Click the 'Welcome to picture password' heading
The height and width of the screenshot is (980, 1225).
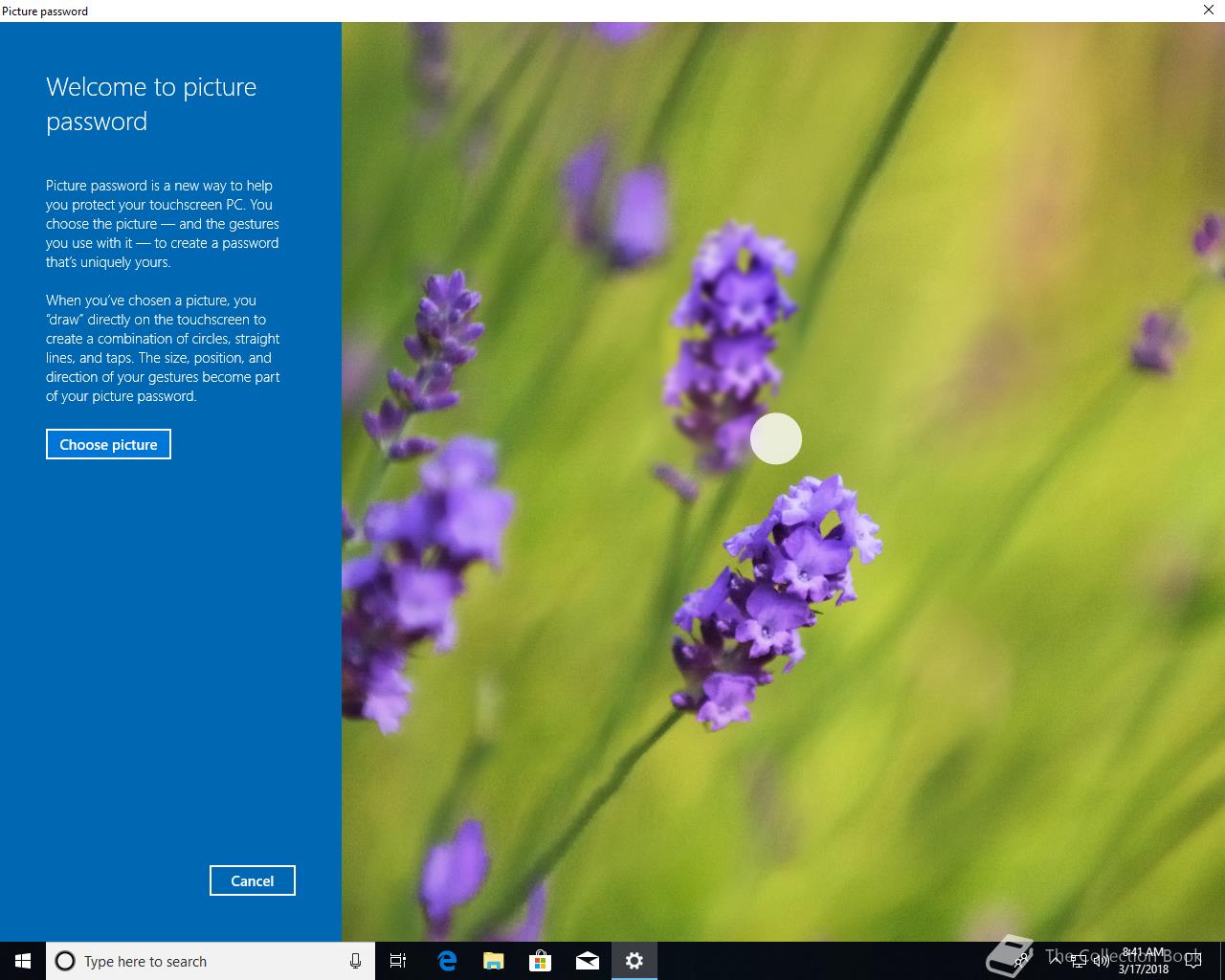pyautogui.click(x=151, y=104)
